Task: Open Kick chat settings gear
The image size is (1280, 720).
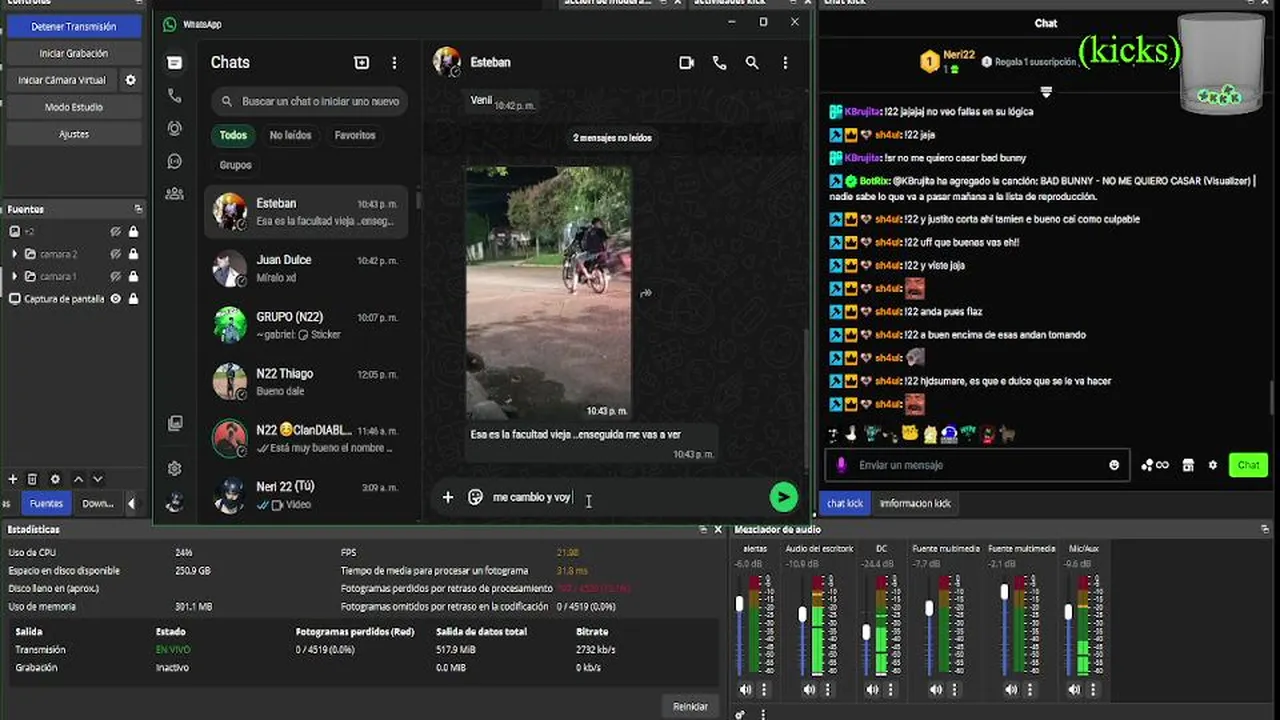Action: 1213,465
